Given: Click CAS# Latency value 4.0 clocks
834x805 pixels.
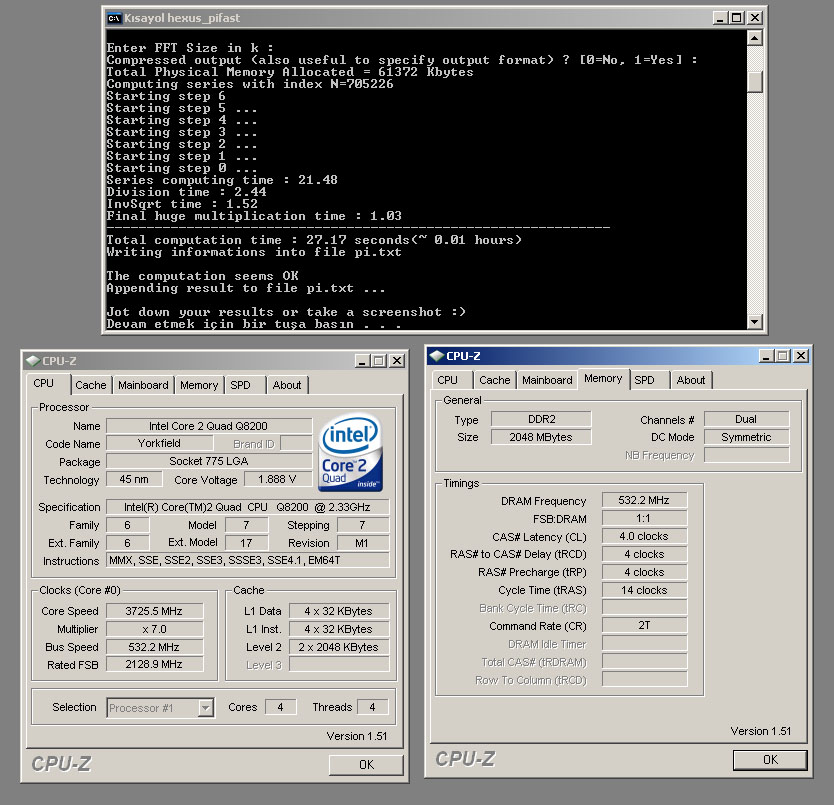Looking at the screenshot, I should click(644, 536).
